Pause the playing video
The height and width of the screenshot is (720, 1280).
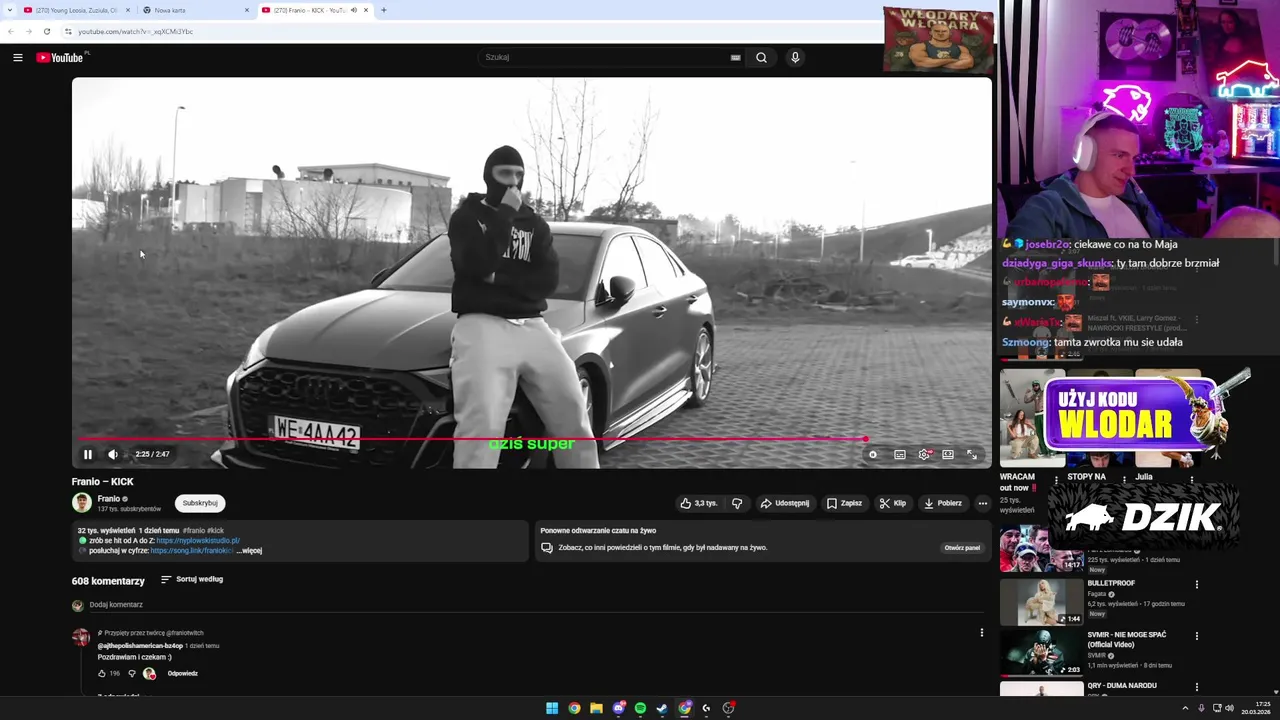click(87, 454)
